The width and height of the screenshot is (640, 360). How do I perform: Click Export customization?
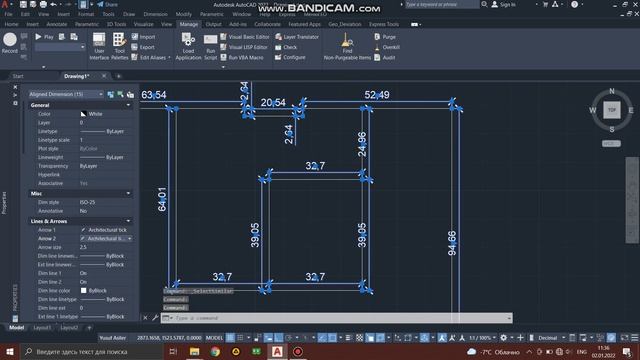pyautogui.click(x=143, y=47)
